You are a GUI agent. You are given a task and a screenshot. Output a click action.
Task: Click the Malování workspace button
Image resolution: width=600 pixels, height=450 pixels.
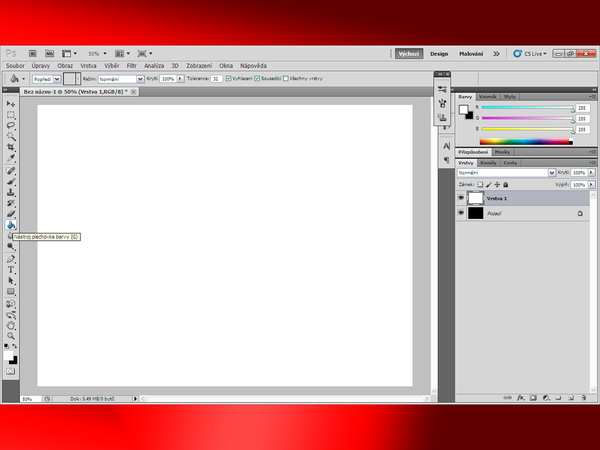pyautogui.click(x=471, y=53)
